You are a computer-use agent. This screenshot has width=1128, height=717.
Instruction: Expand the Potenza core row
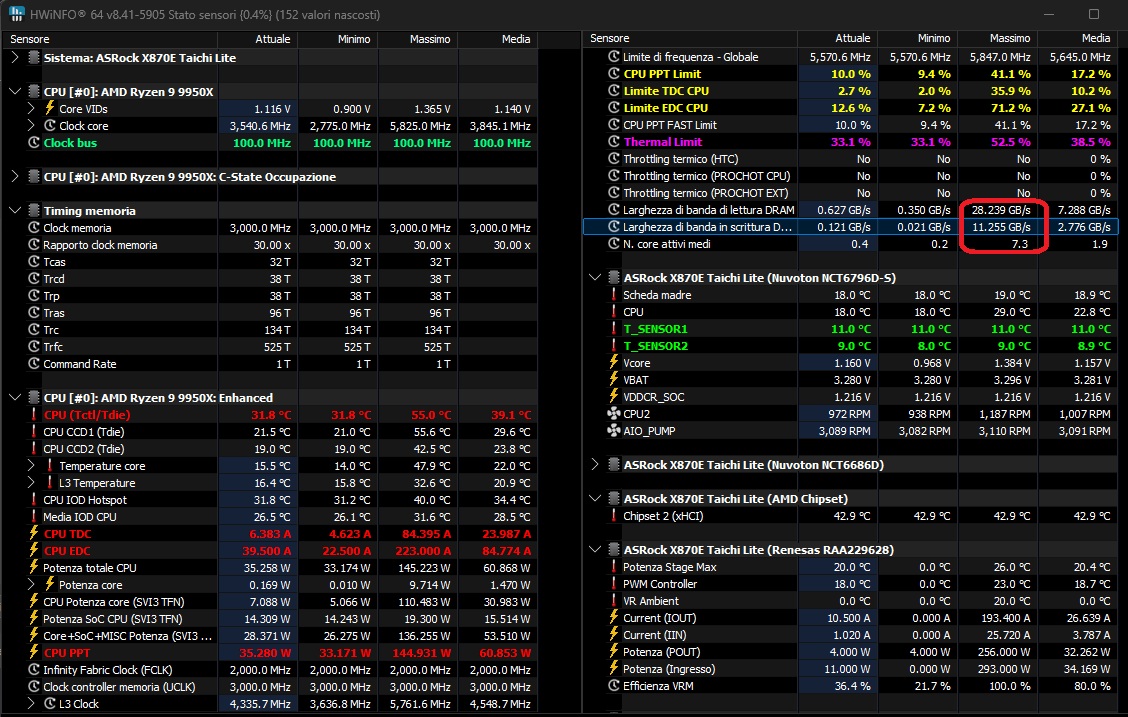(x=31, y=585)
